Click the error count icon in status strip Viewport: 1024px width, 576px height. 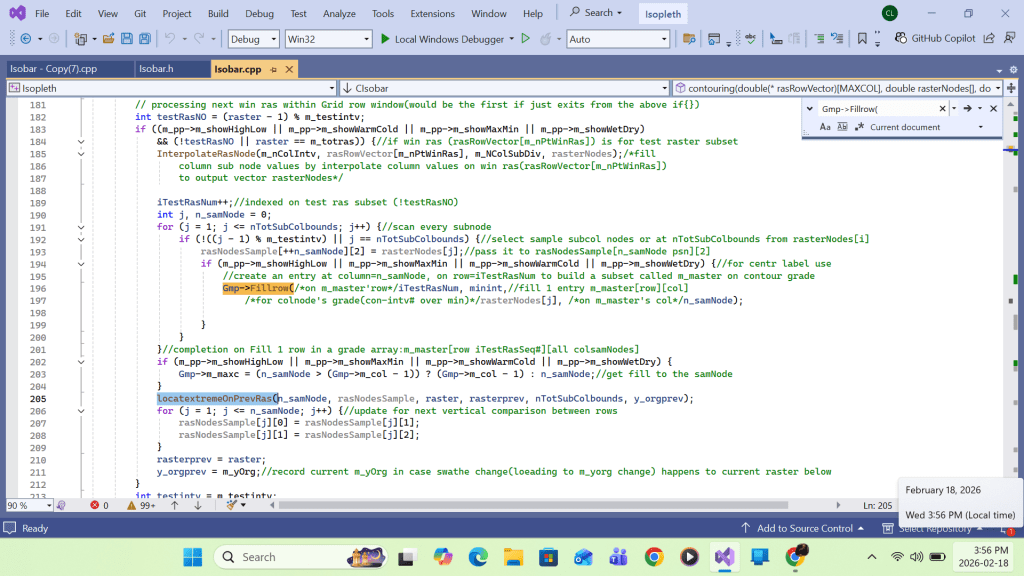tap(95, 506)
